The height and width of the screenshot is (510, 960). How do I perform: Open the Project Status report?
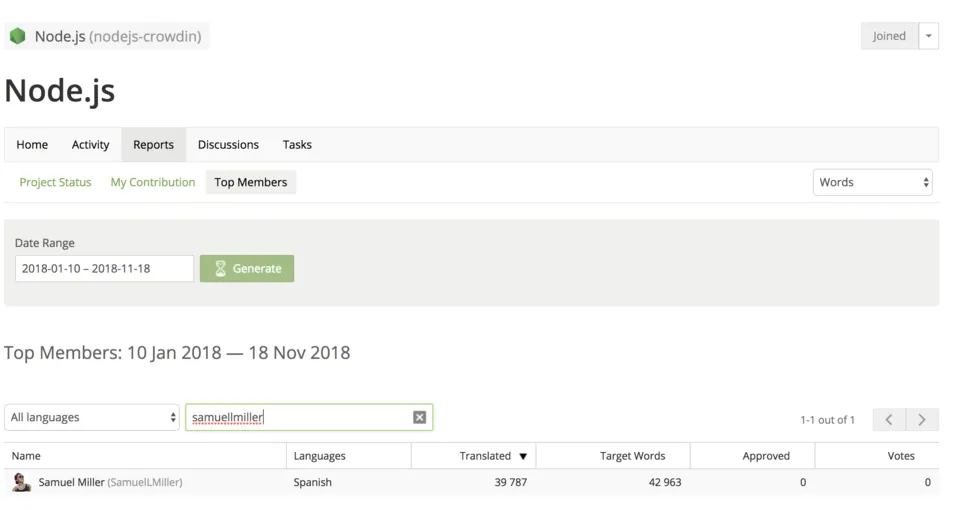[x=55, y=182]
